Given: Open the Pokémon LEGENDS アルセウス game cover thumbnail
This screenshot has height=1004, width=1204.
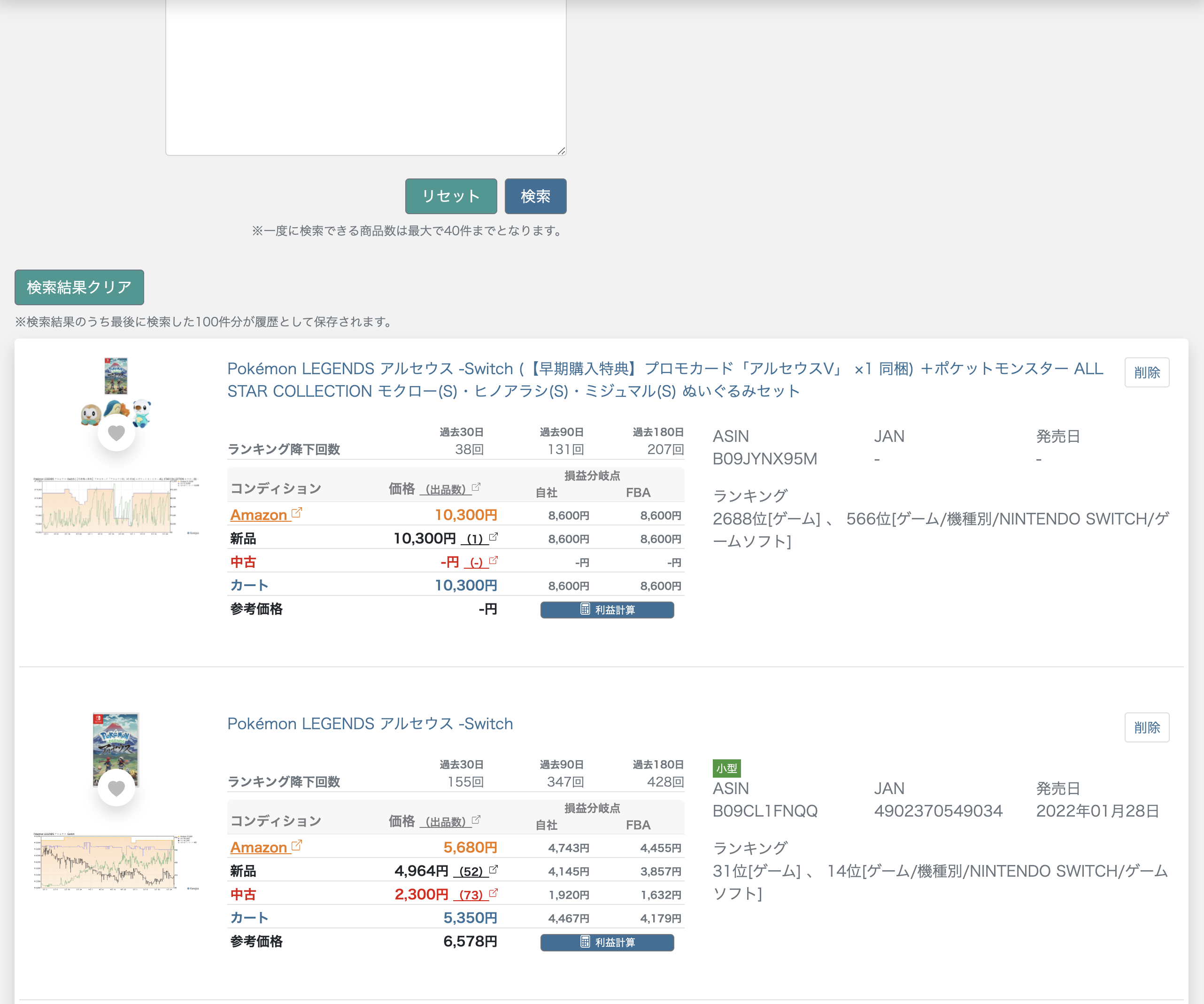Looking at the screenshot, I should pos(116,749).
